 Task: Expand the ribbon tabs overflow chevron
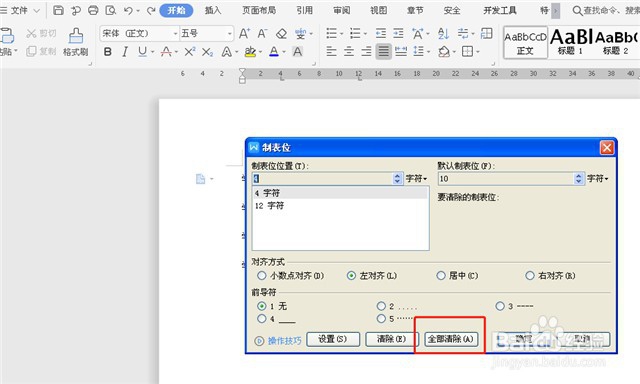pyautogui.click(x=555, y=11)
